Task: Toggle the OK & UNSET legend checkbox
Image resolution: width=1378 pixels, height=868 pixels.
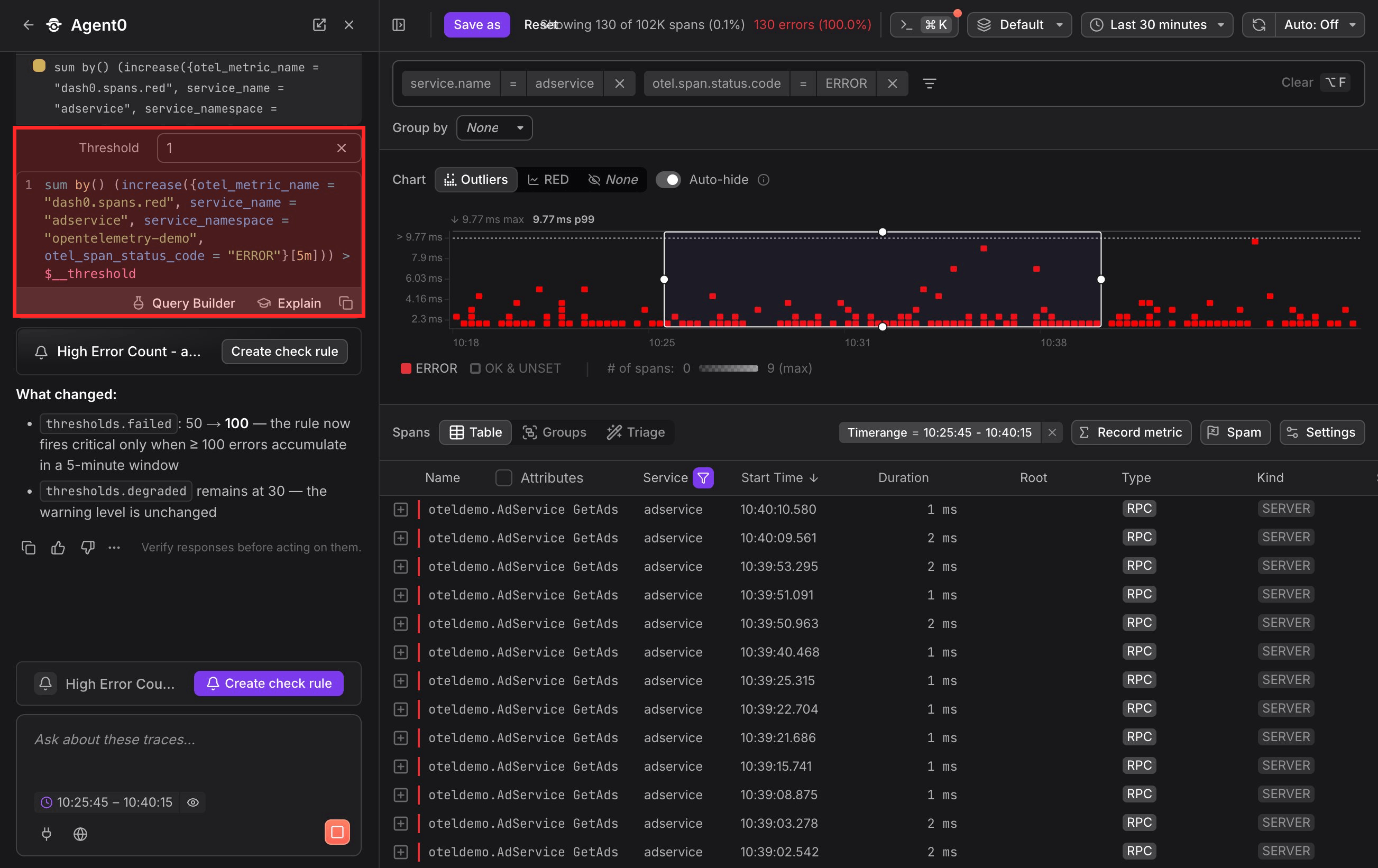Action: tap(475, 368)
